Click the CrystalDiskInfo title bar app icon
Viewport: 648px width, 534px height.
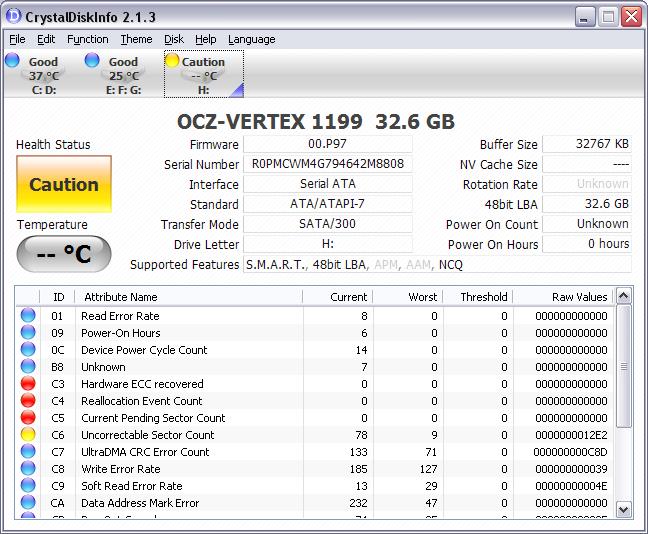[x=14, y=17]
